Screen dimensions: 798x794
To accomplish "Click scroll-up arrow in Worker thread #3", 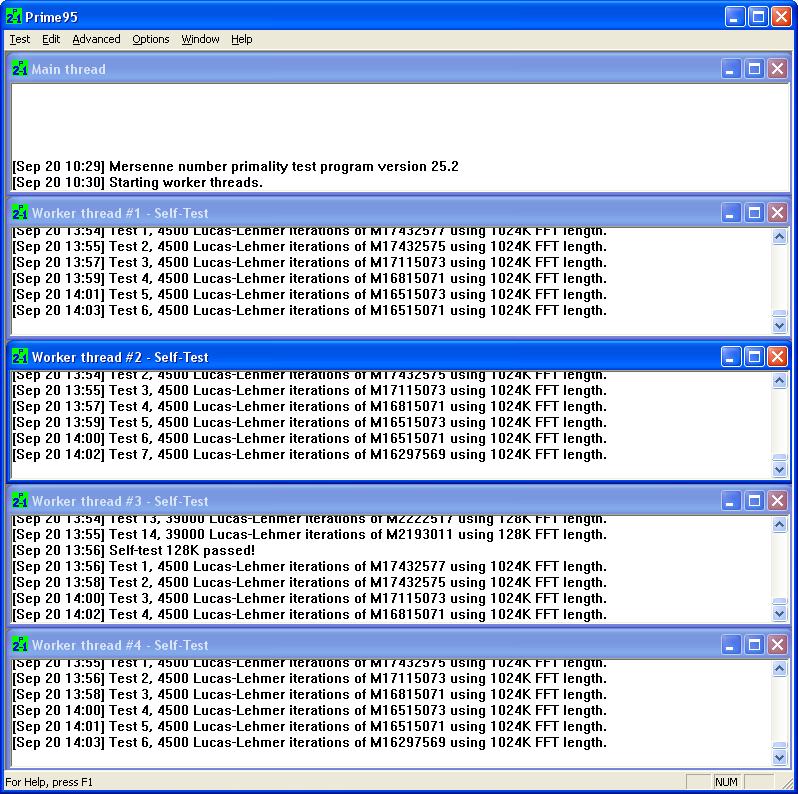I will (x=779, y=525).
